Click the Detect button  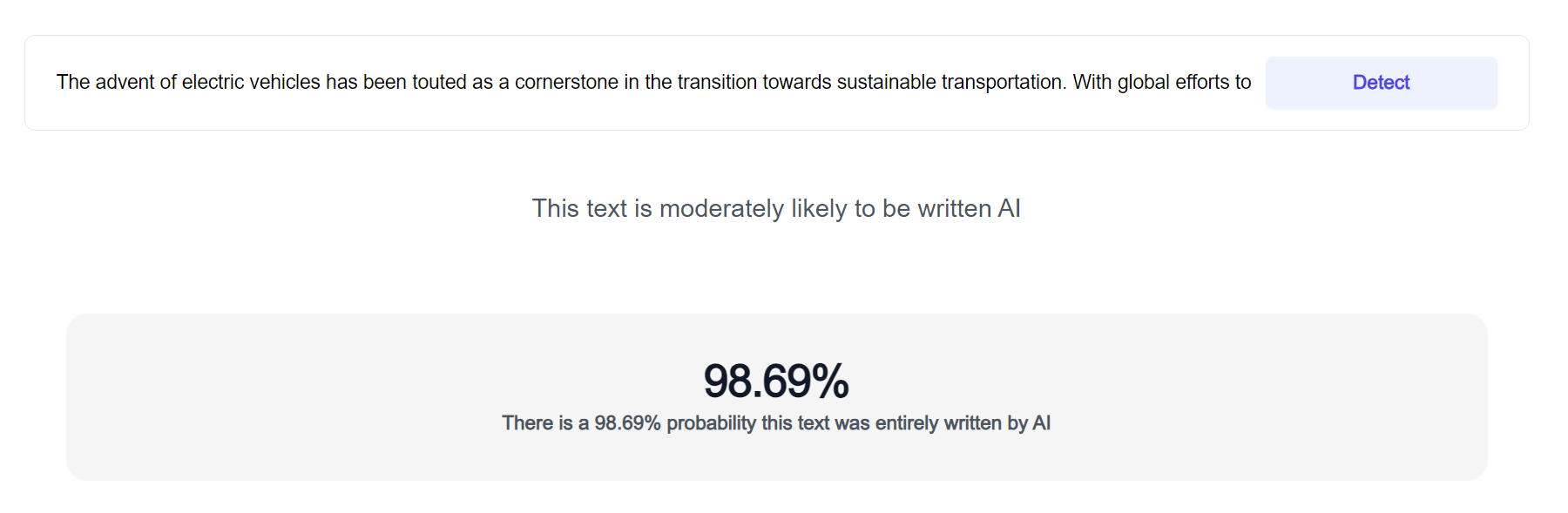point(1381,83)
